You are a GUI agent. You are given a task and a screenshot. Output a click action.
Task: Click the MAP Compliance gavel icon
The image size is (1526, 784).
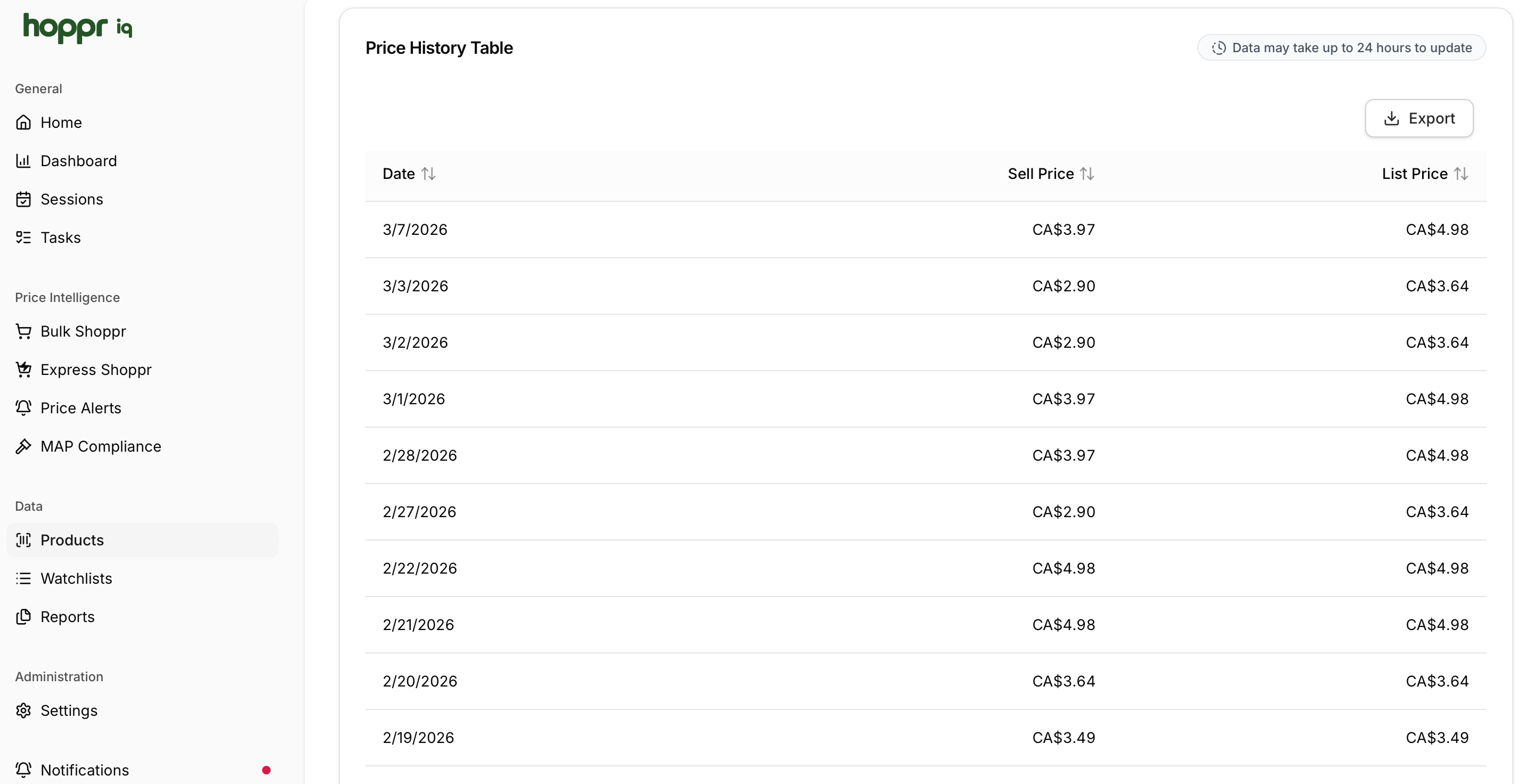23,446
